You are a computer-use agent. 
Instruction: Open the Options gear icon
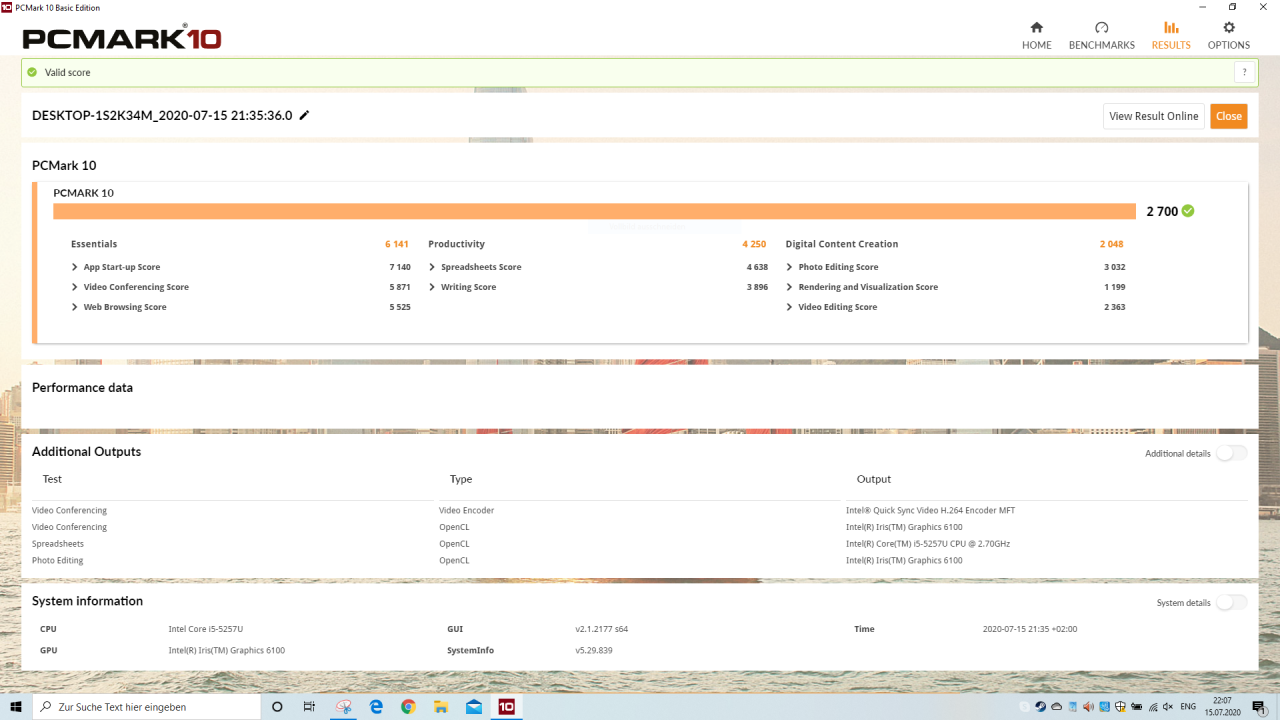(x=1228, y=28)
